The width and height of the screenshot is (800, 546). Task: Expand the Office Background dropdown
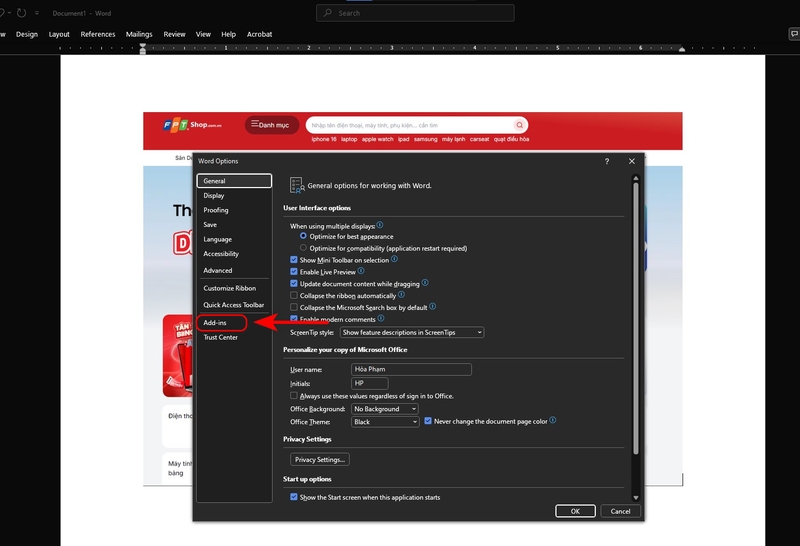tap(384, 409)
